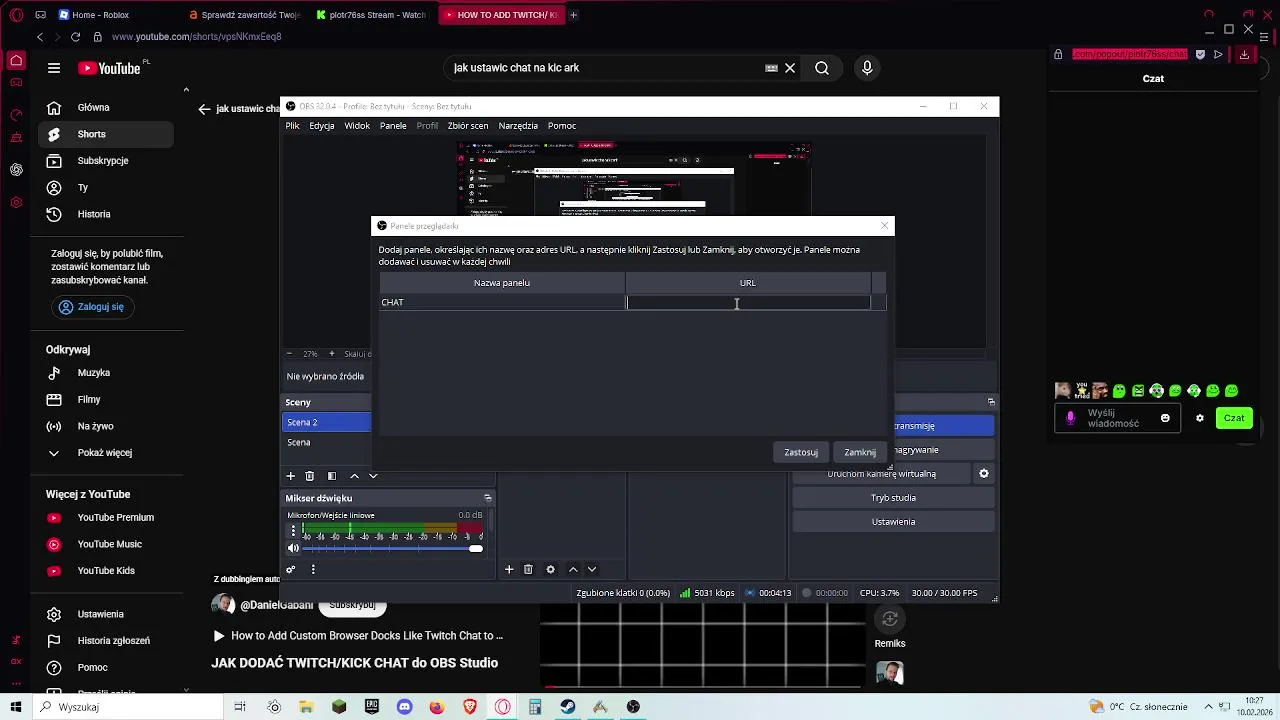Add a source with plus icon in OBS
The height and width of the screenshot is (720, 1280).
[x=509, y=569]
